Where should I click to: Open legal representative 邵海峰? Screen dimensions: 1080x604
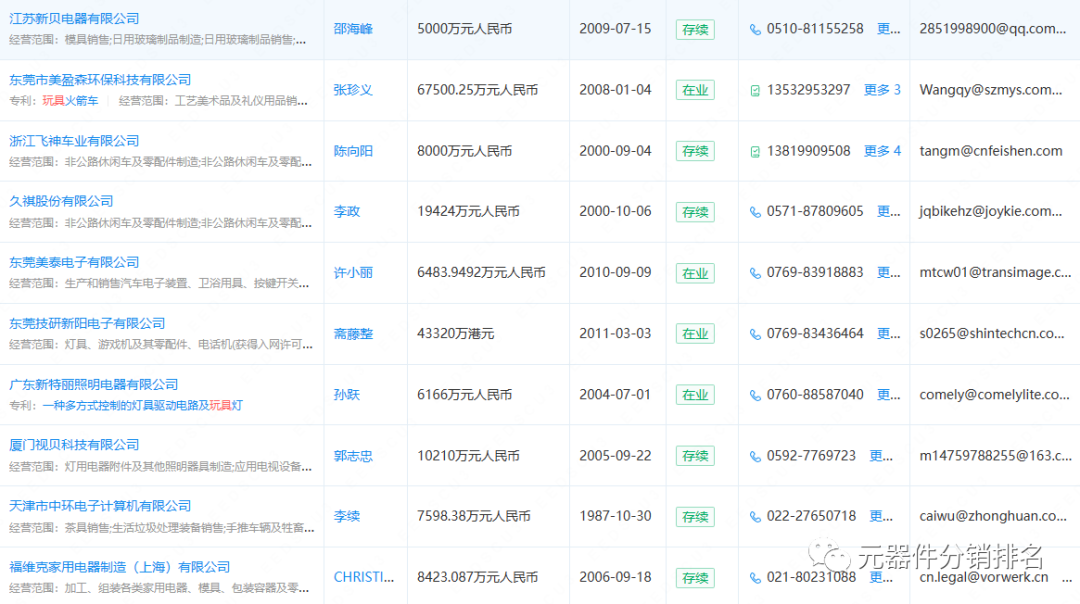(x=353, y=29)
